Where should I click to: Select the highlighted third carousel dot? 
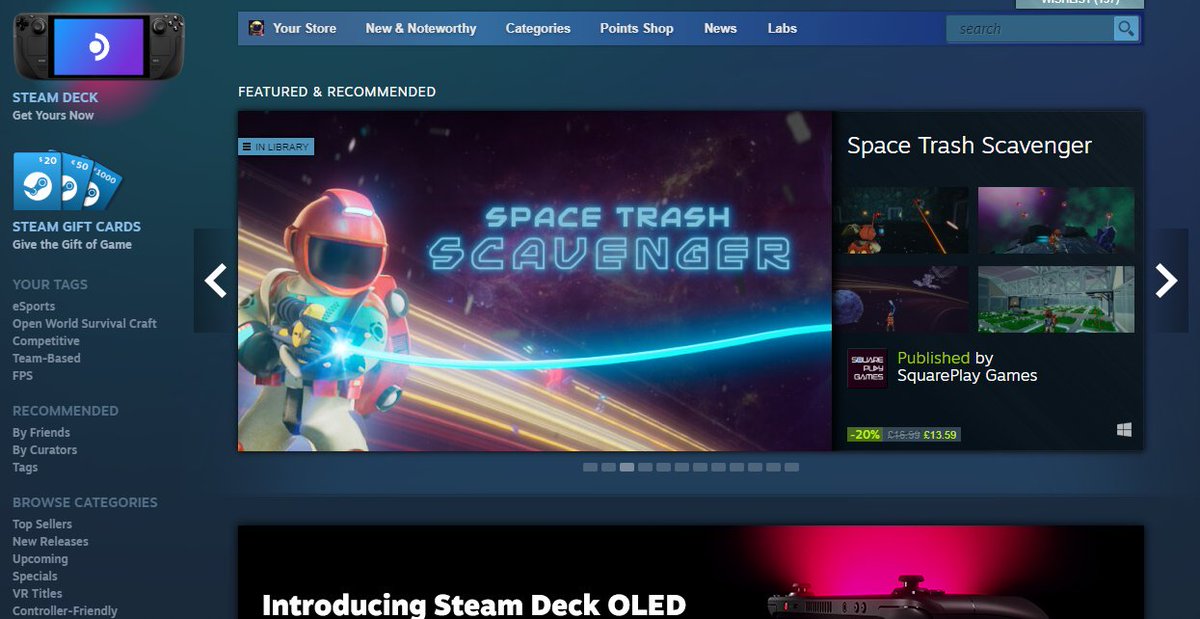tap(627, 467)
